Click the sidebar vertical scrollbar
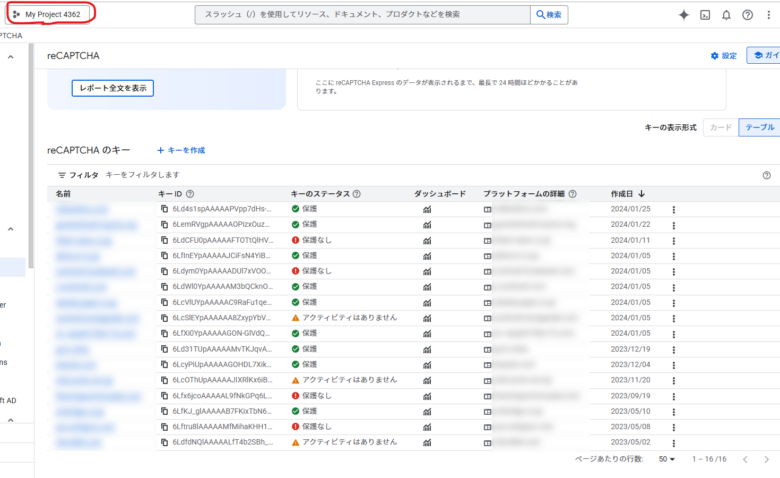 [x=31, y=156]
